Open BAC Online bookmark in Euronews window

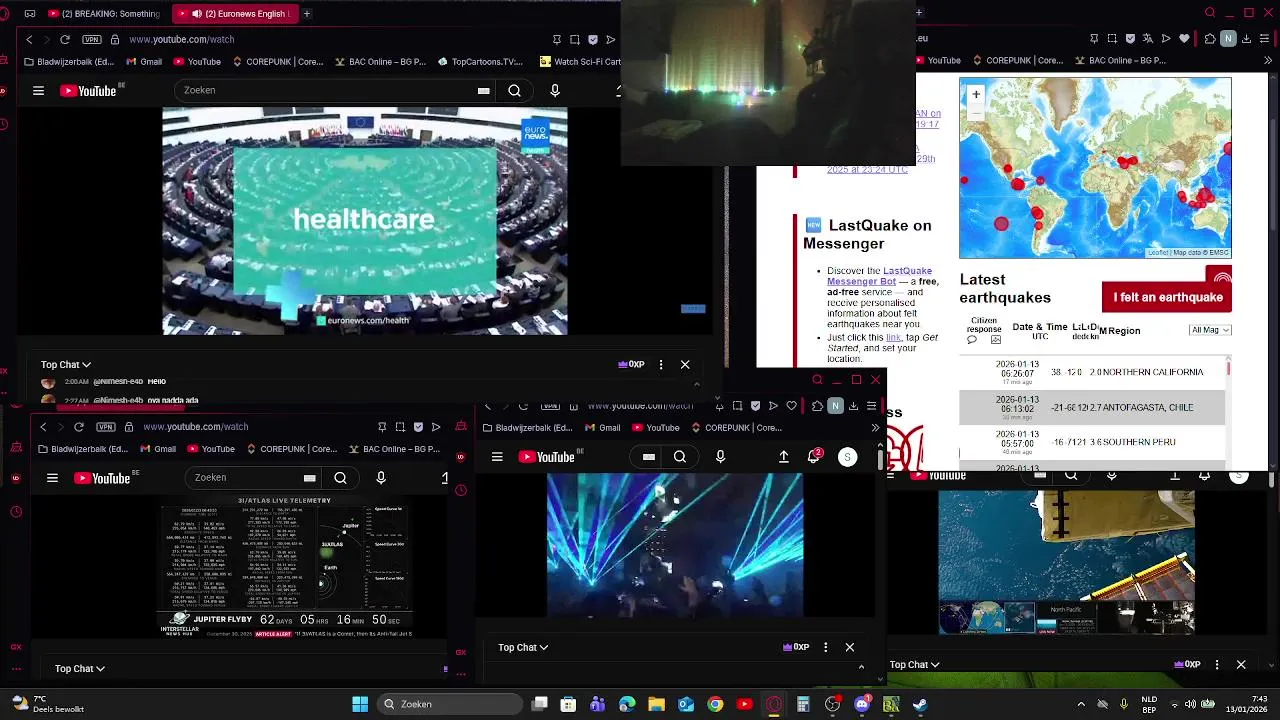[380, 62]
